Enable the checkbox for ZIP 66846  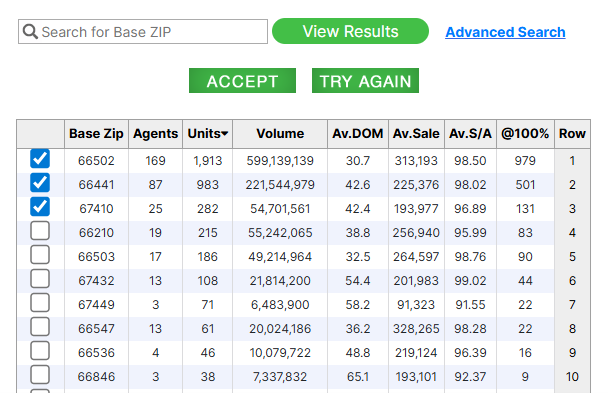40,375
